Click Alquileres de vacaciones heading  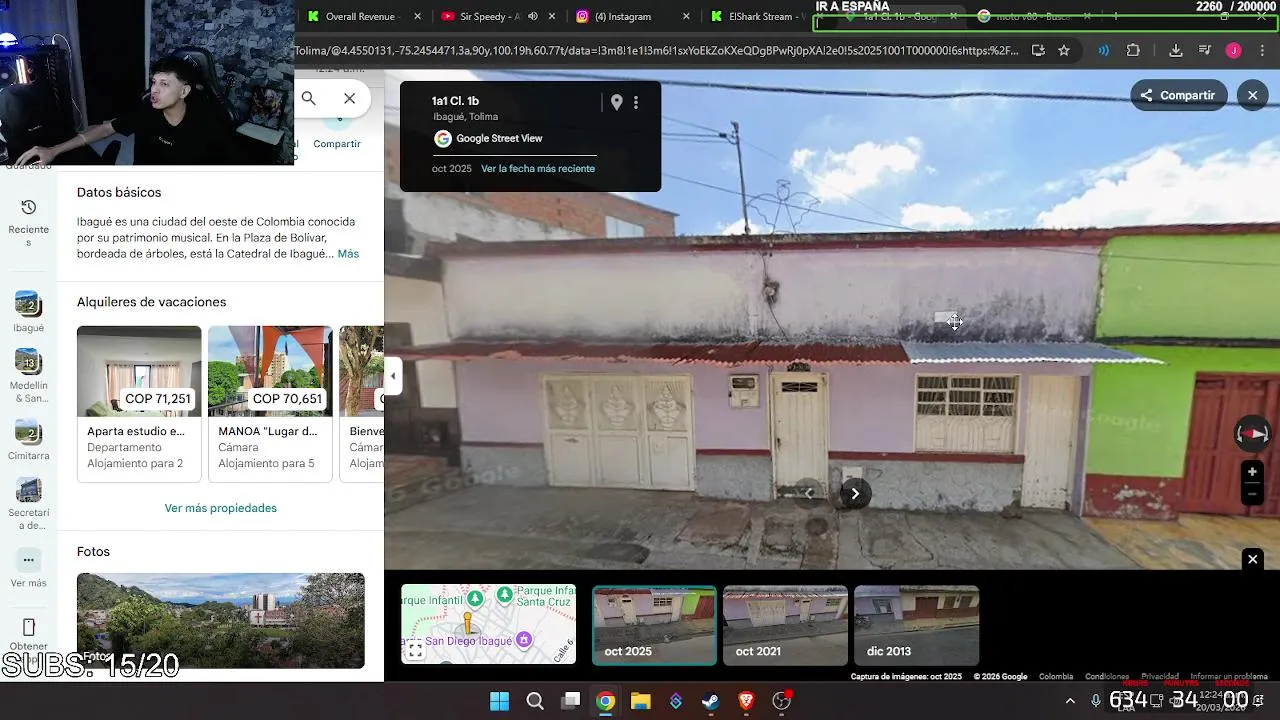(151, 302)
